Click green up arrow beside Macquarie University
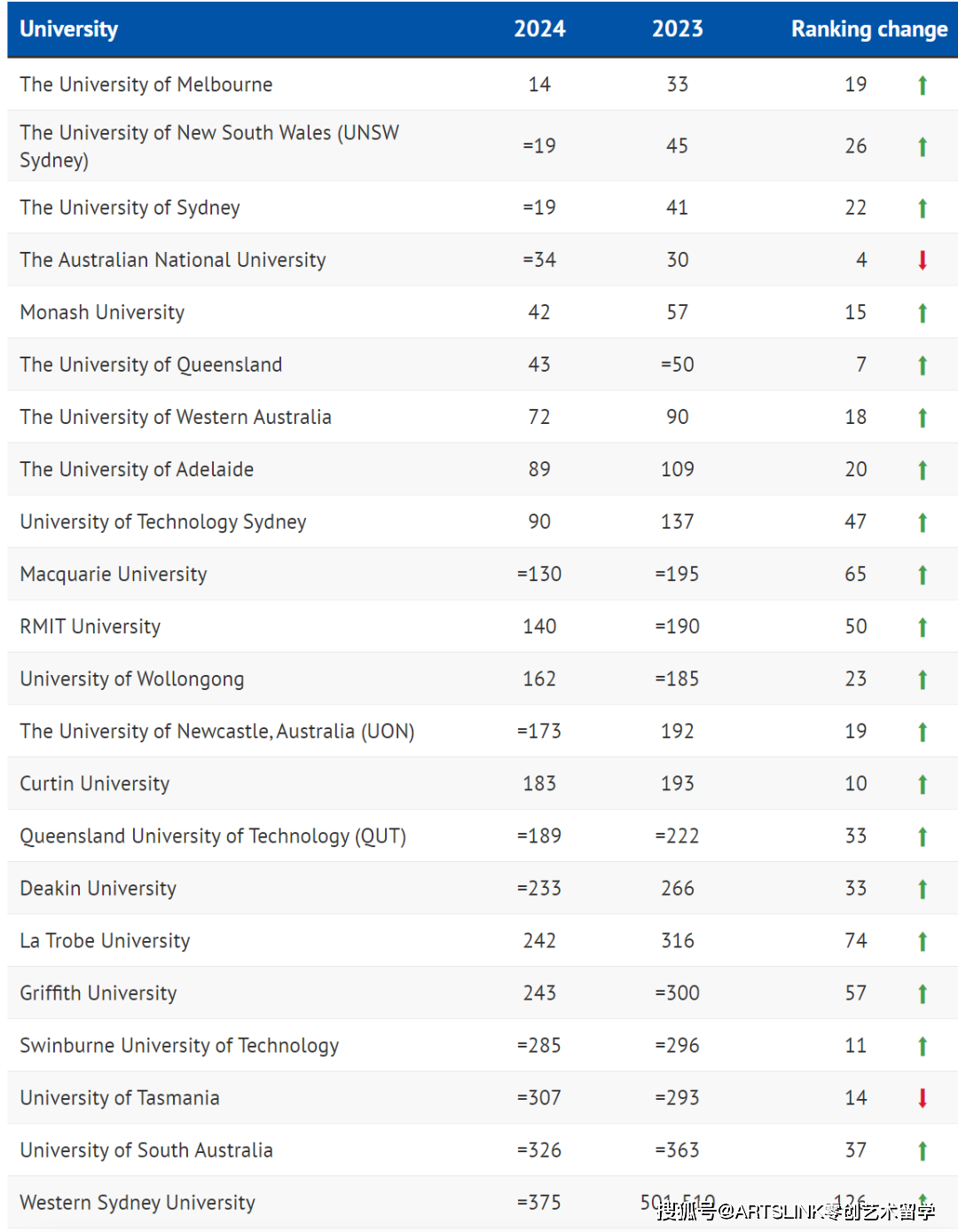The image size is (958, 1232). (923, 575)
